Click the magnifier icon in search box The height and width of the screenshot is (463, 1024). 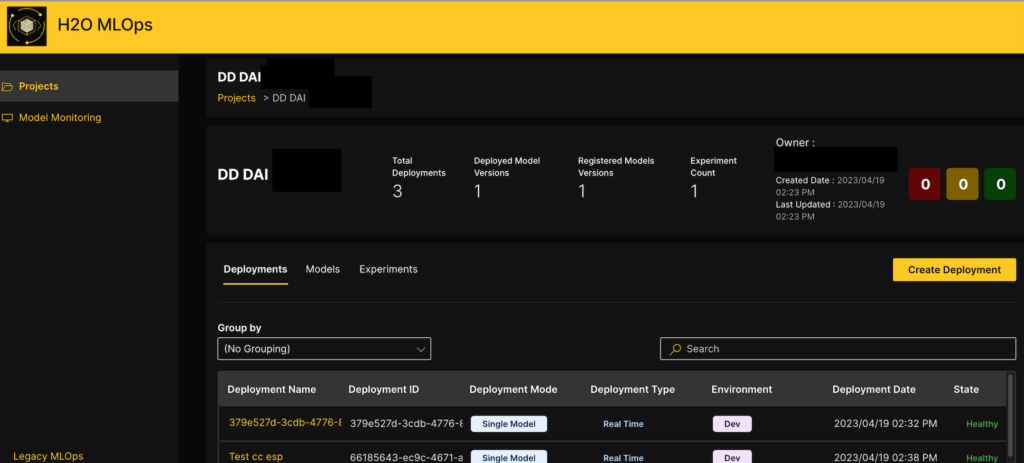click(676, 349)
